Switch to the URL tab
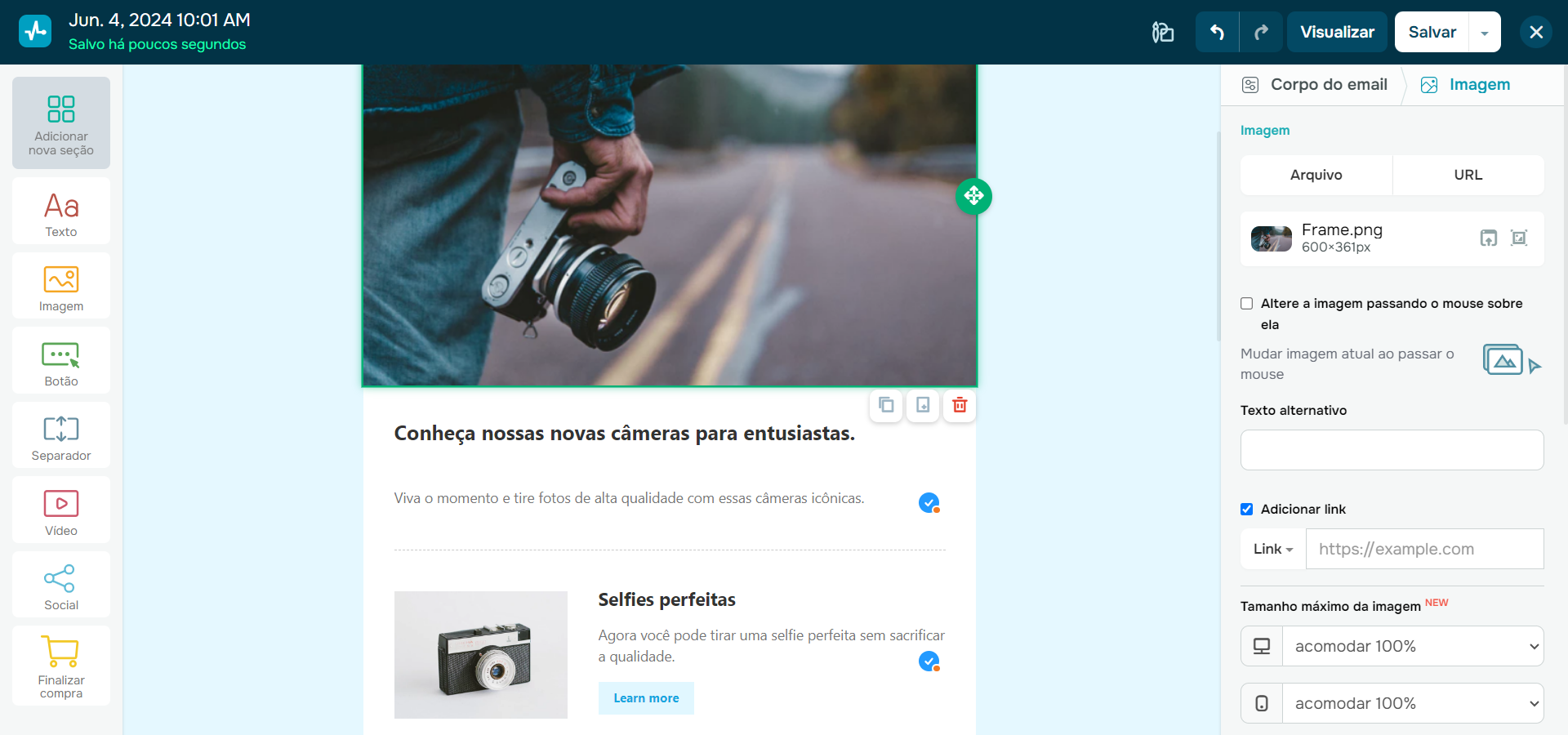Viewport: 1568px width, 735px height. [1468, 175]
